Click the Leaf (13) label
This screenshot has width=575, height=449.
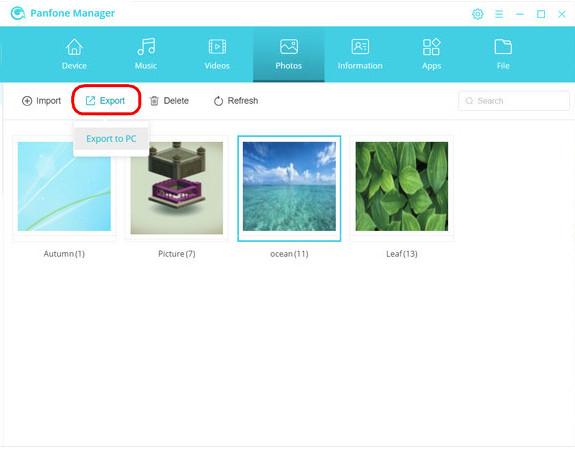(x=402, y=254)
